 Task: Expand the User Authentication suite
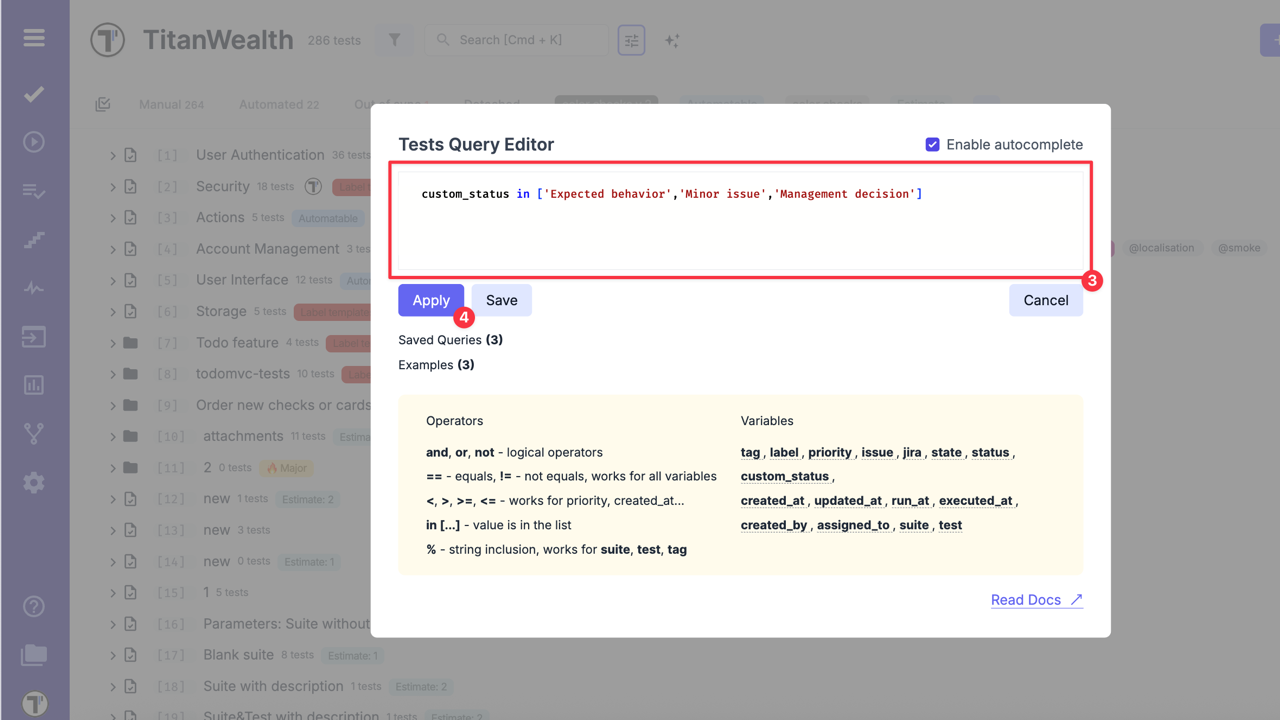tap(113, 155)
